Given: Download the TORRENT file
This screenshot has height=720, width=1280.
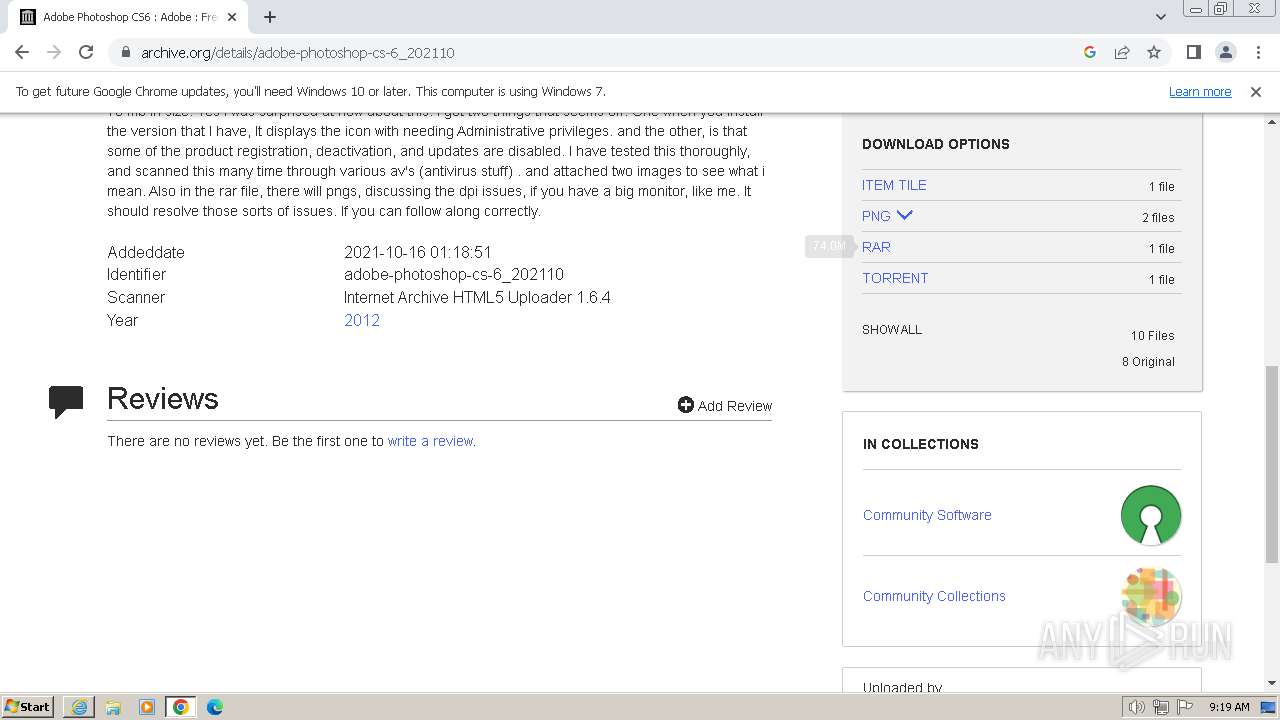Looking at the screenshot, I should tap(895, 278).
